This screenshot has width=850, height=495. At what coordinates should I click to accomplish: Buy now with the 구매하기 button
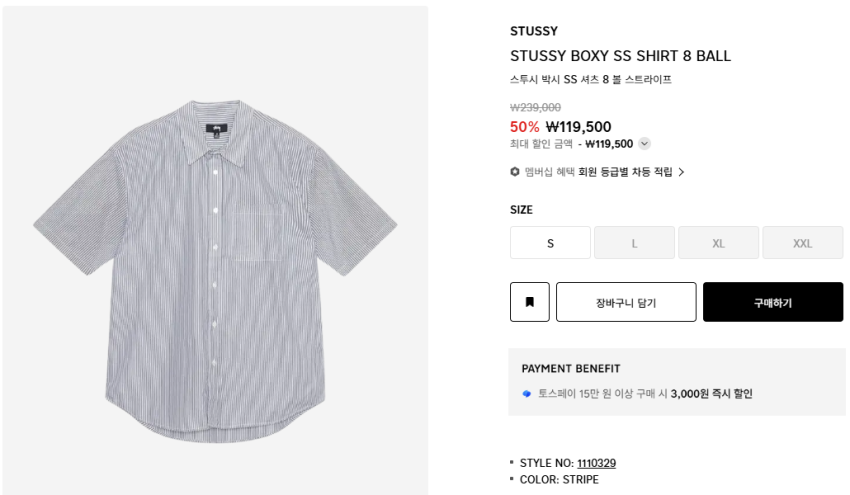(773, 302)
